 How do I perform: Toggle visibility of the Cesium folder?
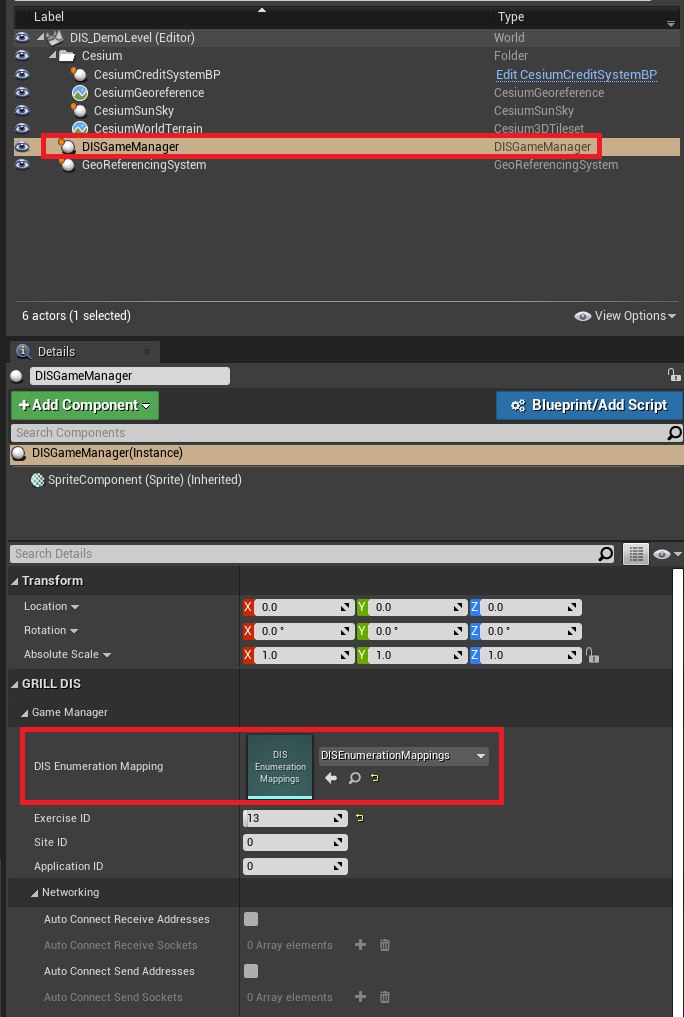coord(22,56)
